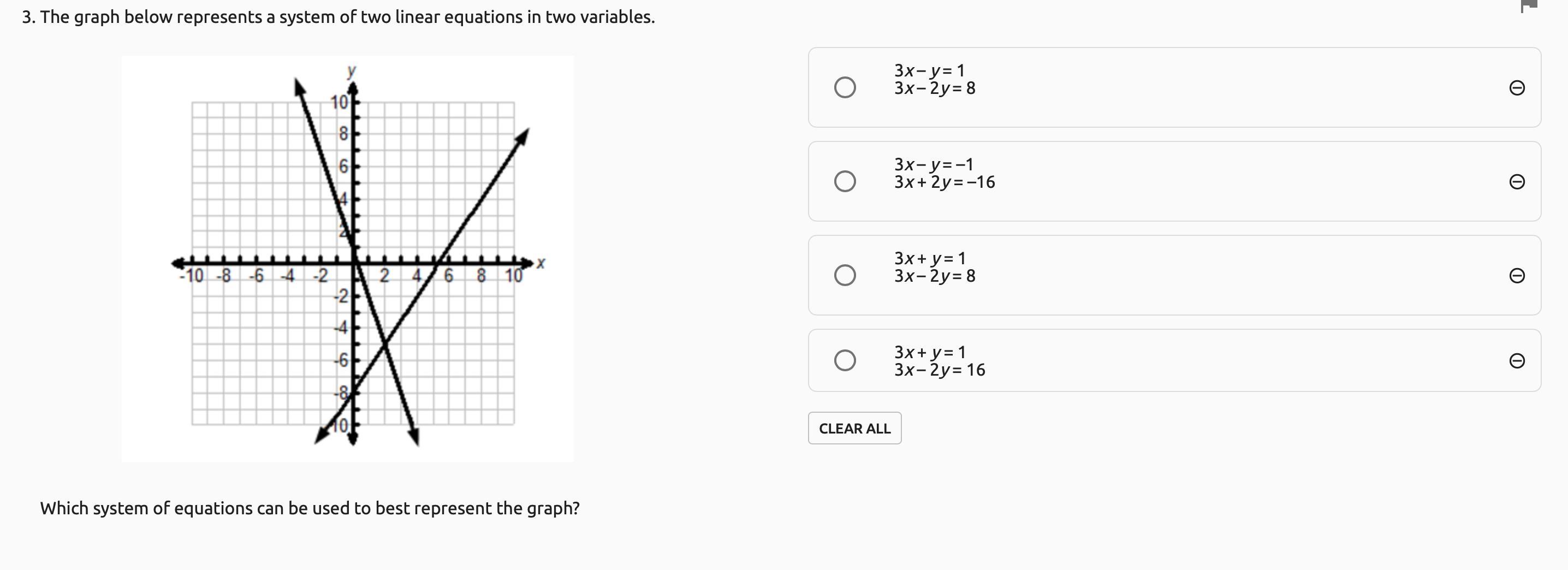Click the 'Which system of equations' prompt text
Image resolution: width=1568 pixels, height=570 pixels.
[x=309, y=508]
